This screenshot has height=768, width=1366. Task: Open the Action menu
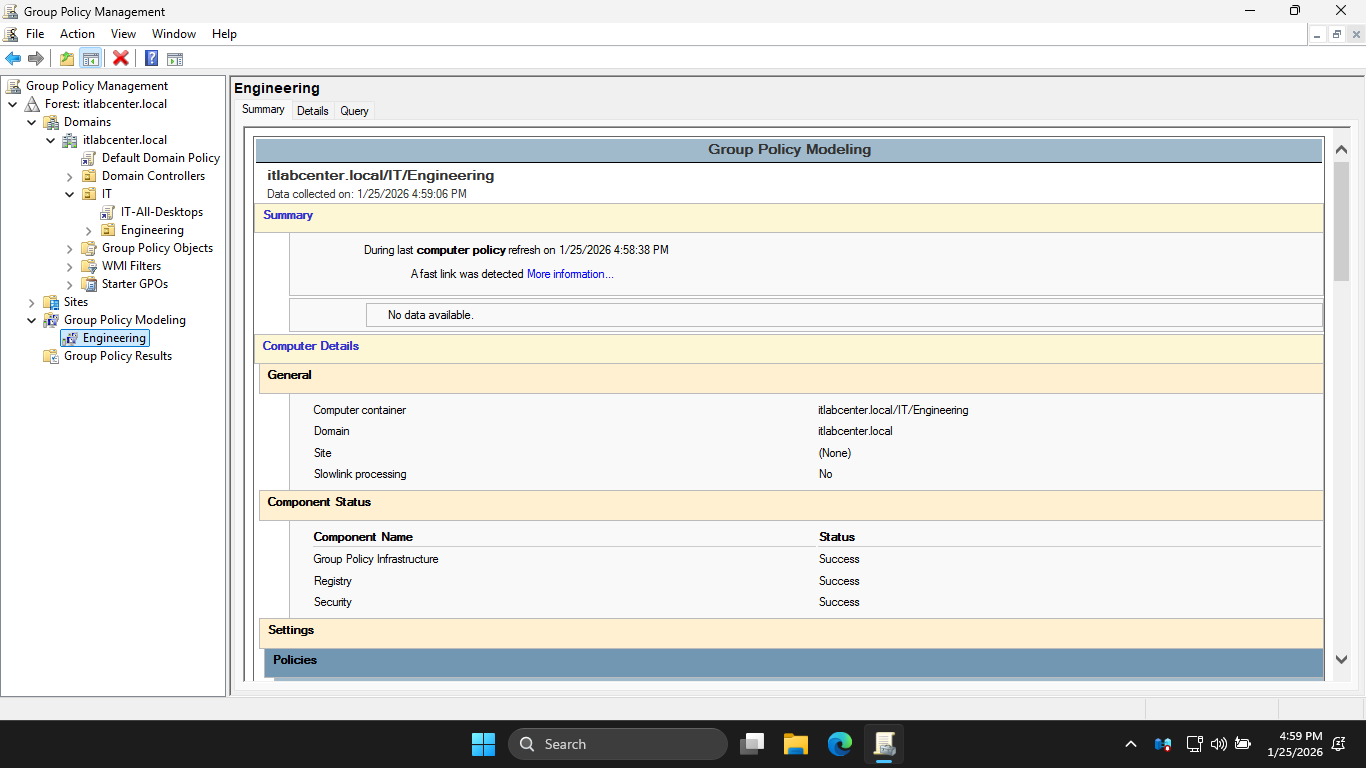[x=77, y=34]
